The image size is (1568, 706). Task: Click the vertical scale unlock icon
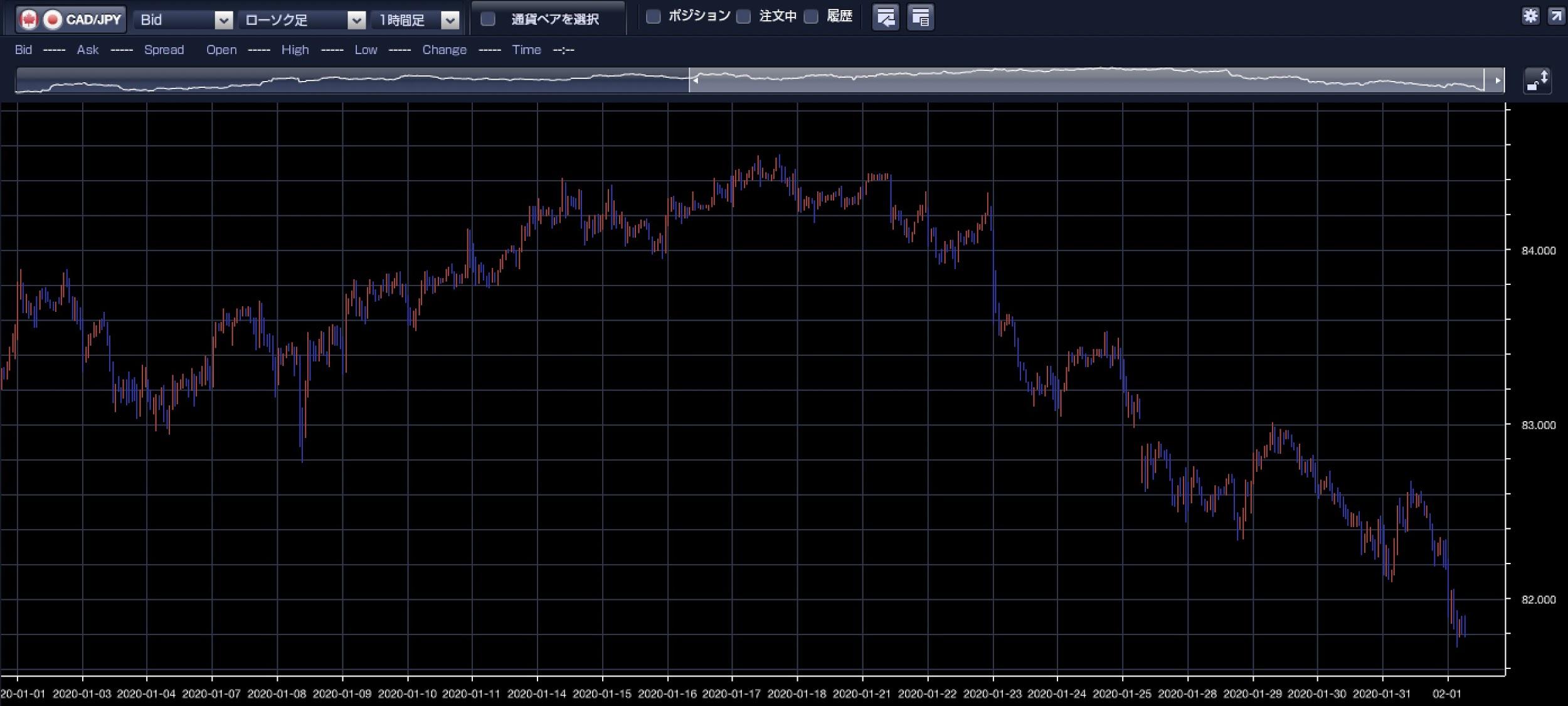(x=1537, y=81)
